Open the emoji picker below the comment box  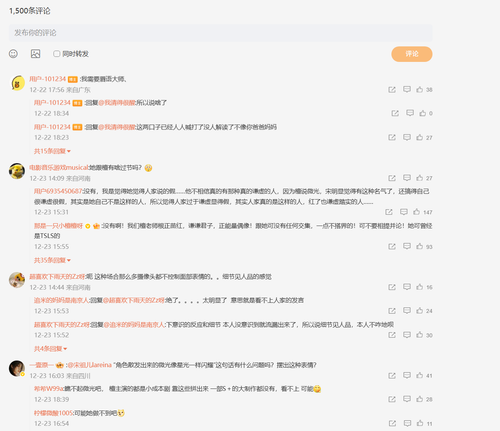click(13, 54)
